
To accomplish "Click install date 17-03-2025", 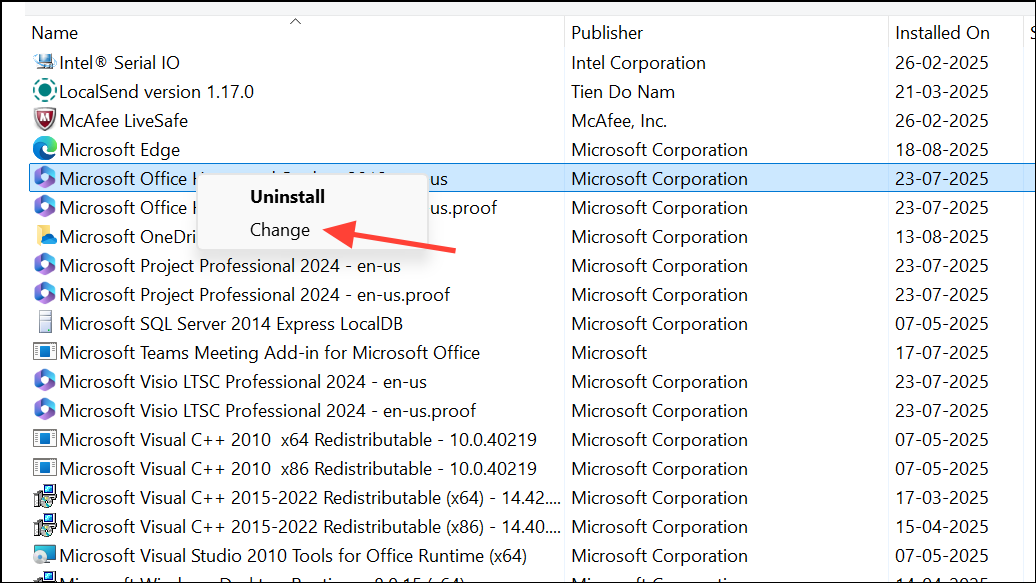I will [942, 498].
